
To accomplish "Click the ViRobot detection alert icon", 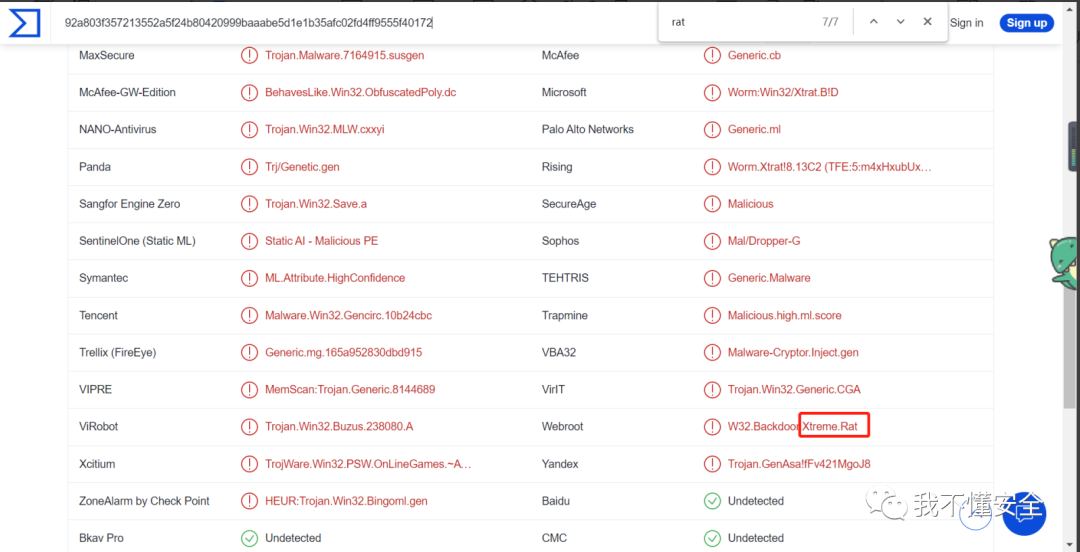I will (x=249, y=427).
